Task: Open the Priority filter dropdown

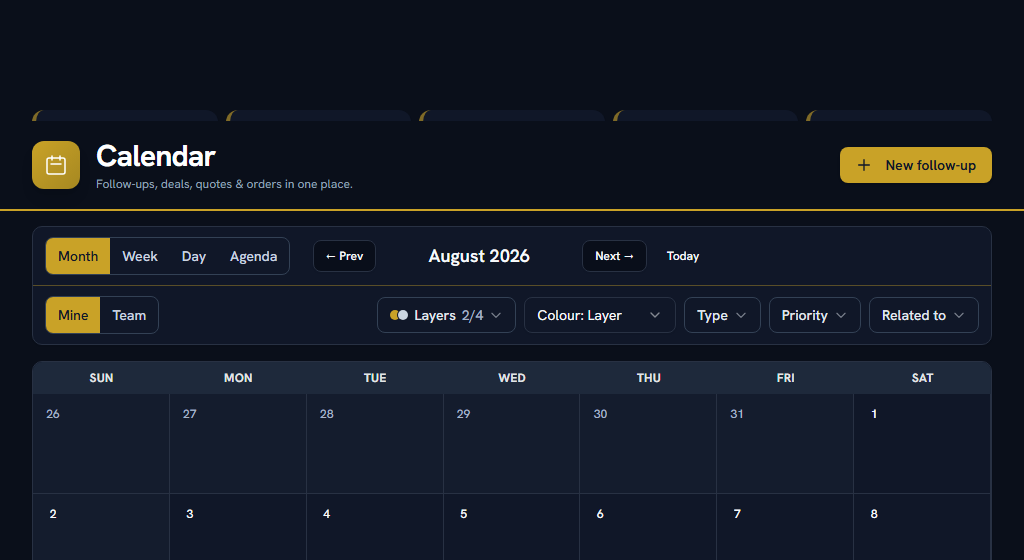Action: [814, 315]
